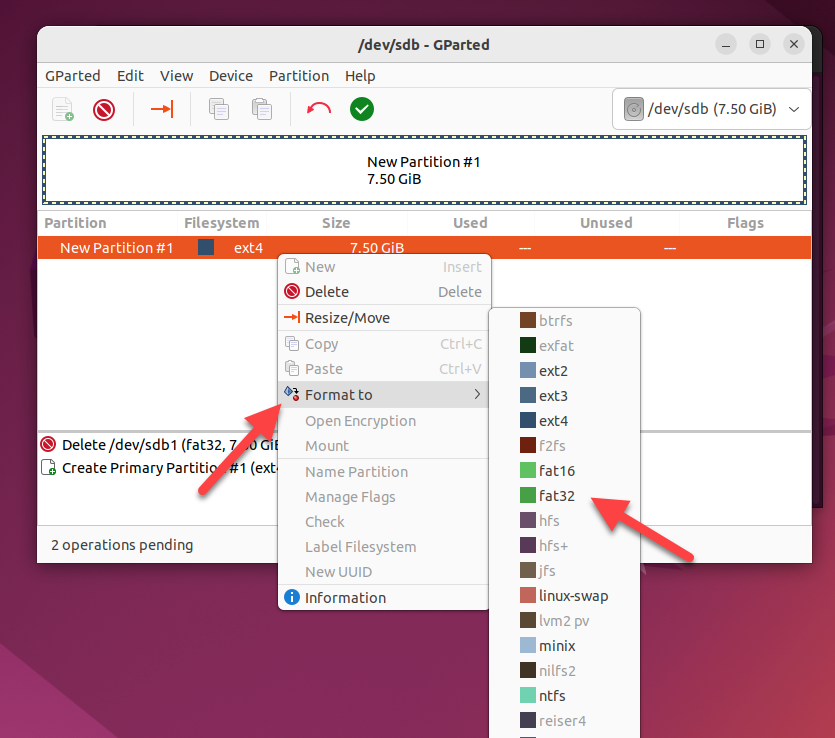Viewport: 835px width, 738px height.
Task: Open the Device menu
Action: [x=231, y=76]
